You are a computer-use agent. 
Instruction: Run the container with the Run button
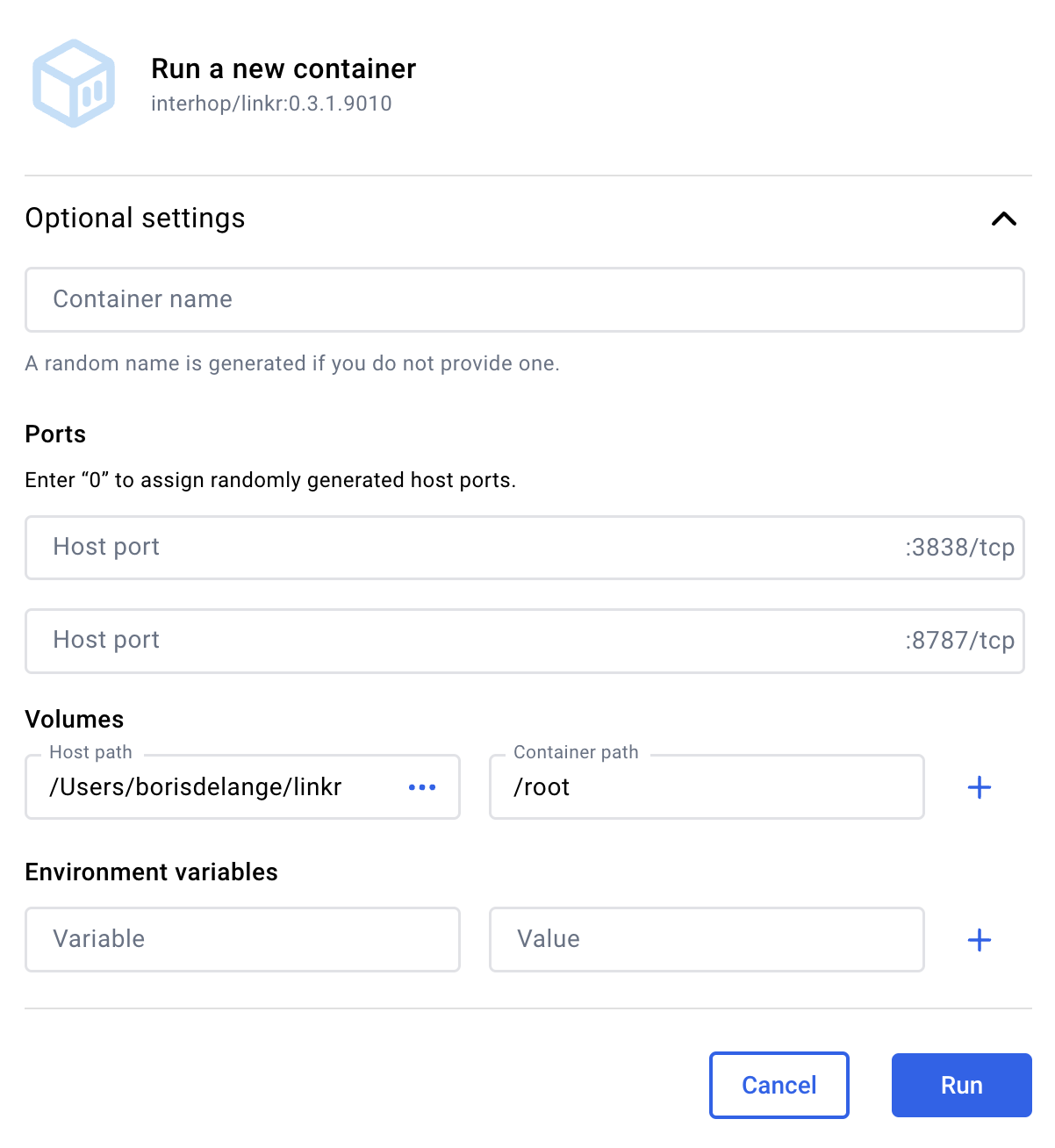click(962, 1085)
